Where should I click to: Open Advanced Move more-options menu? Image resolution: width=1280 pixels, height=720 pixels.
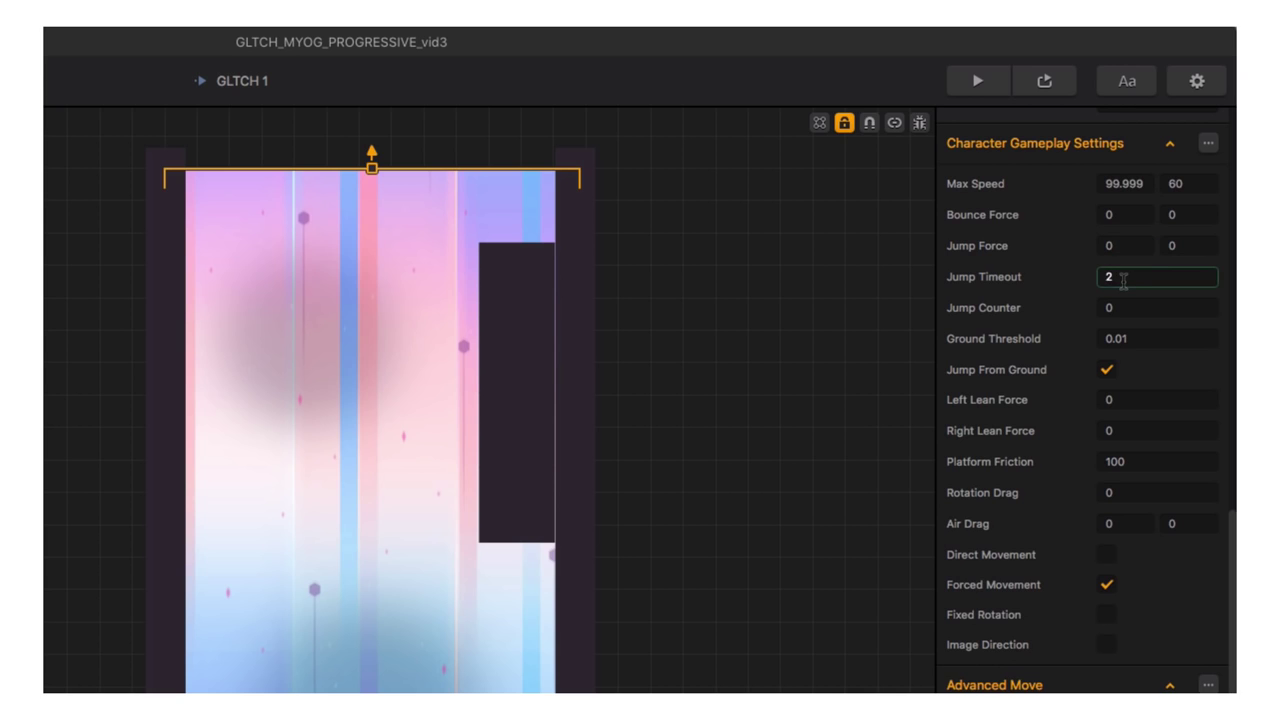(x=1208, y=685)
